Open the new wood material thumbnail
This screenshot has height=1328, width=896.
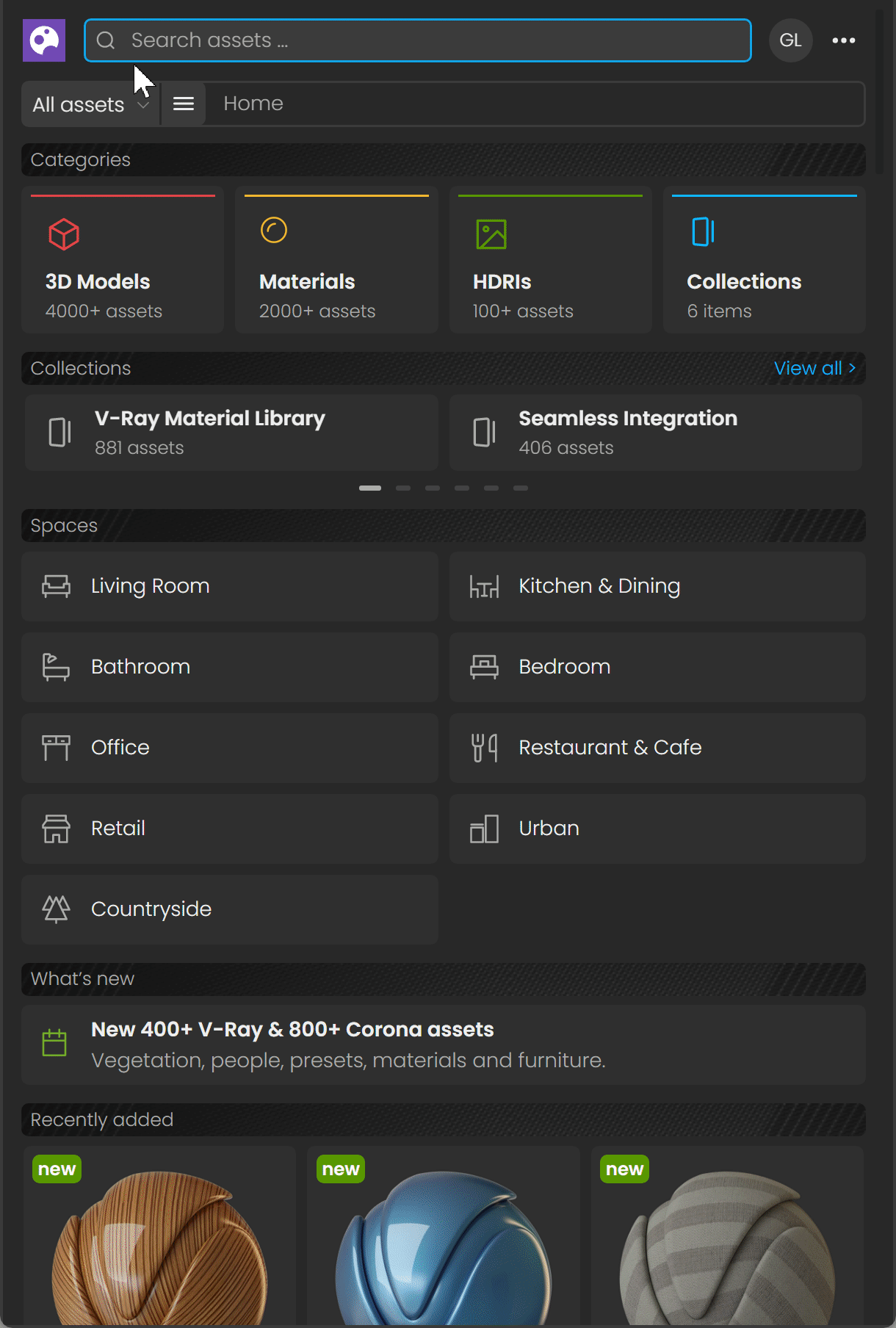click(160, 1235)
